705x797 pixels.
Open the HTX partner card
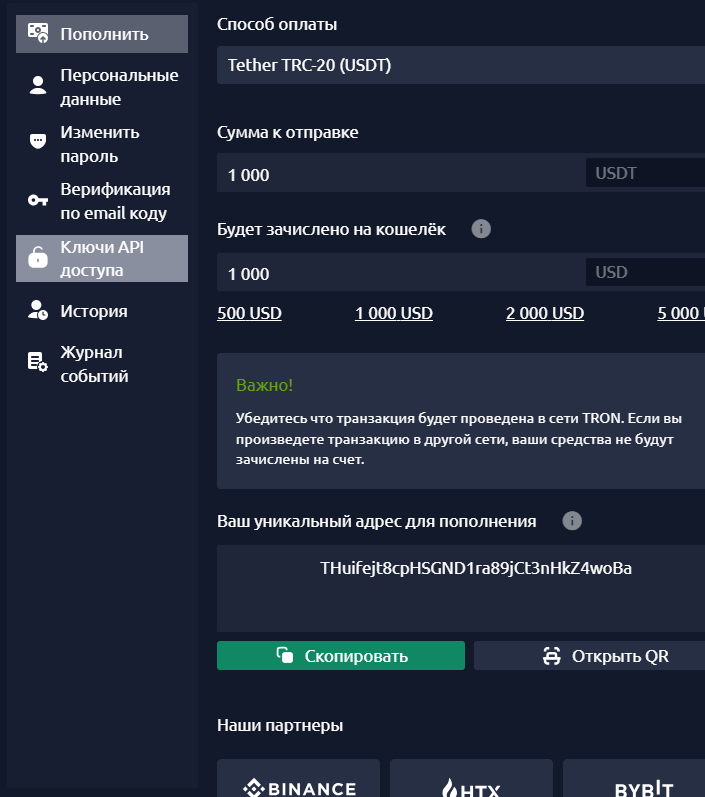click(x=471, y=778)
